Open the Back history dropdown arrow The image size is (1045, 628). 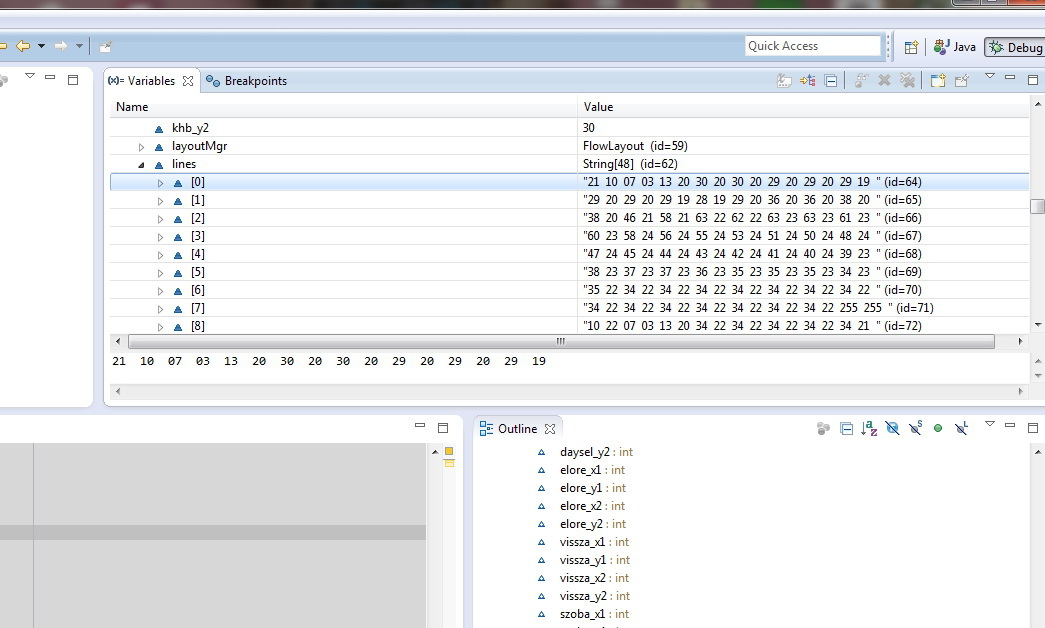pyautogui.click(x=41, y=46)
